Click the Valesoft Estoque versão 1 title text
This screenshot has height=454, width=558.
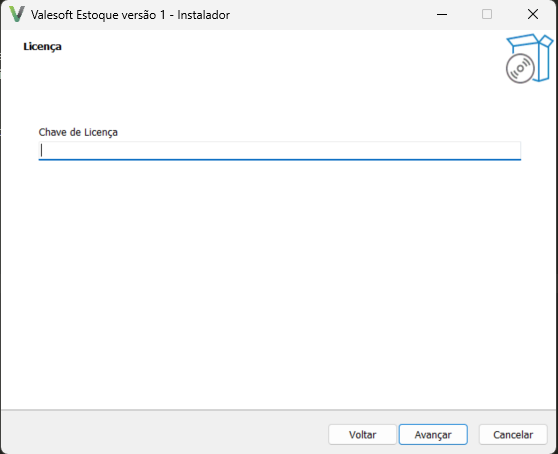(98, 15)
